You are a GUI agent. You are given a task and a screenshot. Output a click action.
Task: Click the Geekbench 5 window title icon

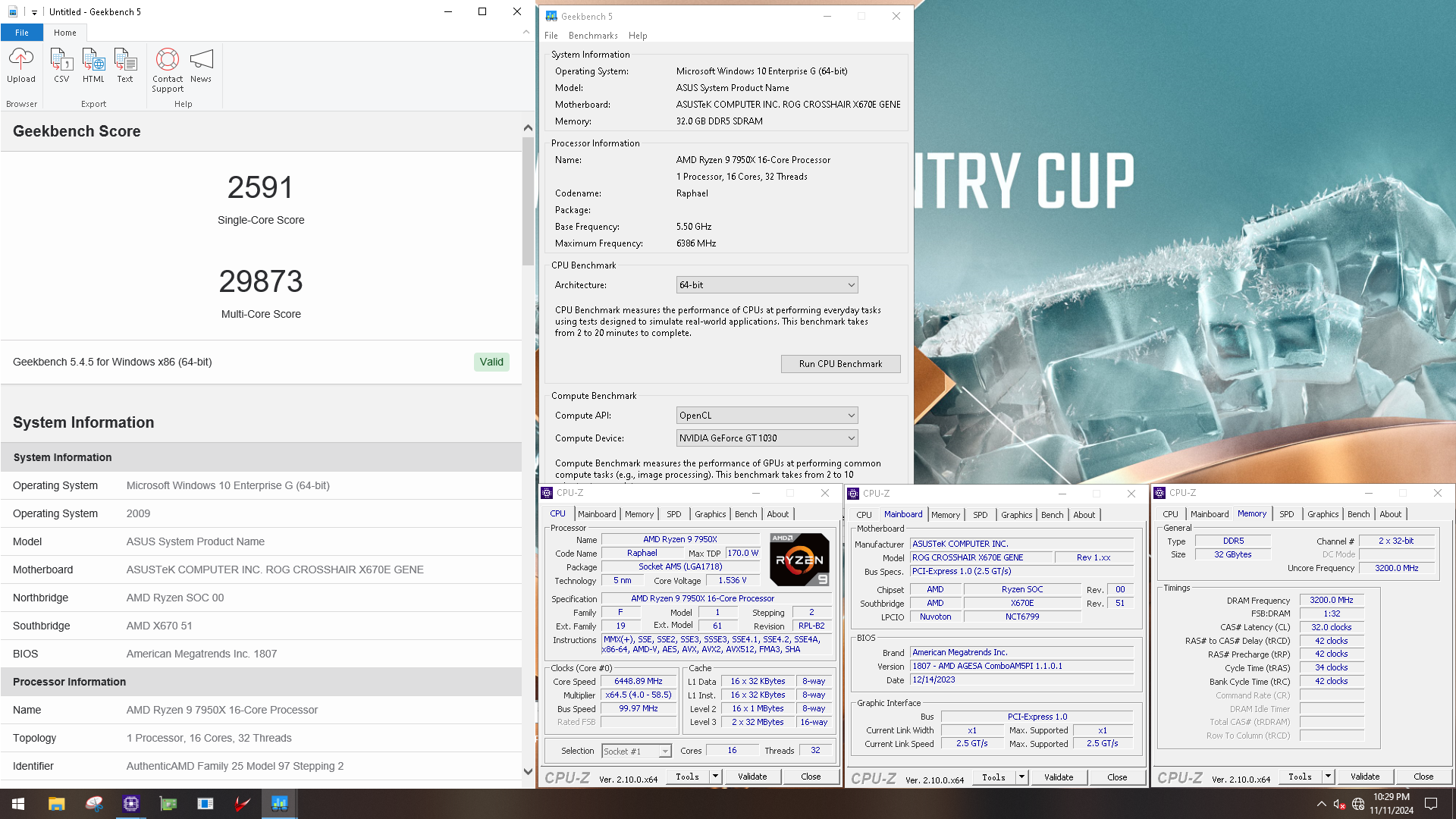551,16
